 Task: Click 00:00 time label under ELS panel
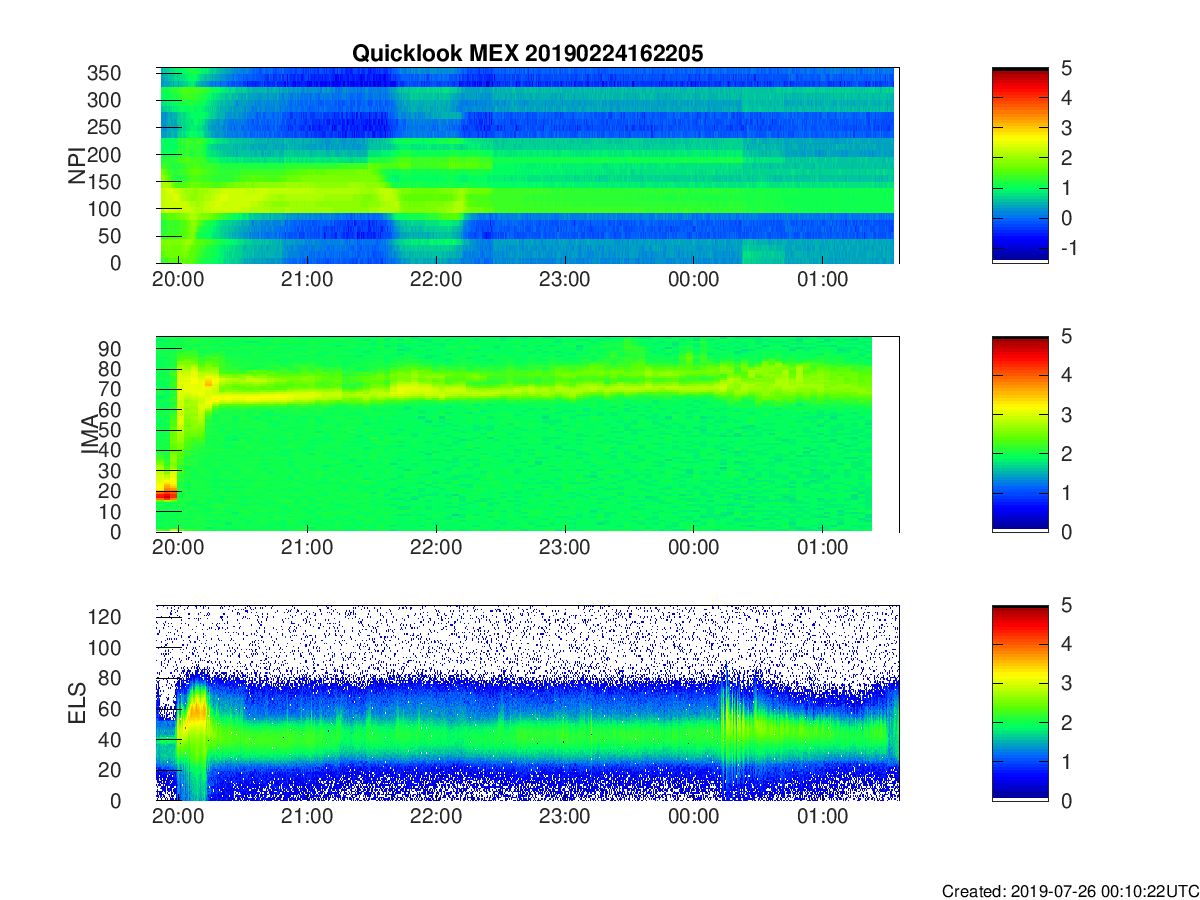694,817
